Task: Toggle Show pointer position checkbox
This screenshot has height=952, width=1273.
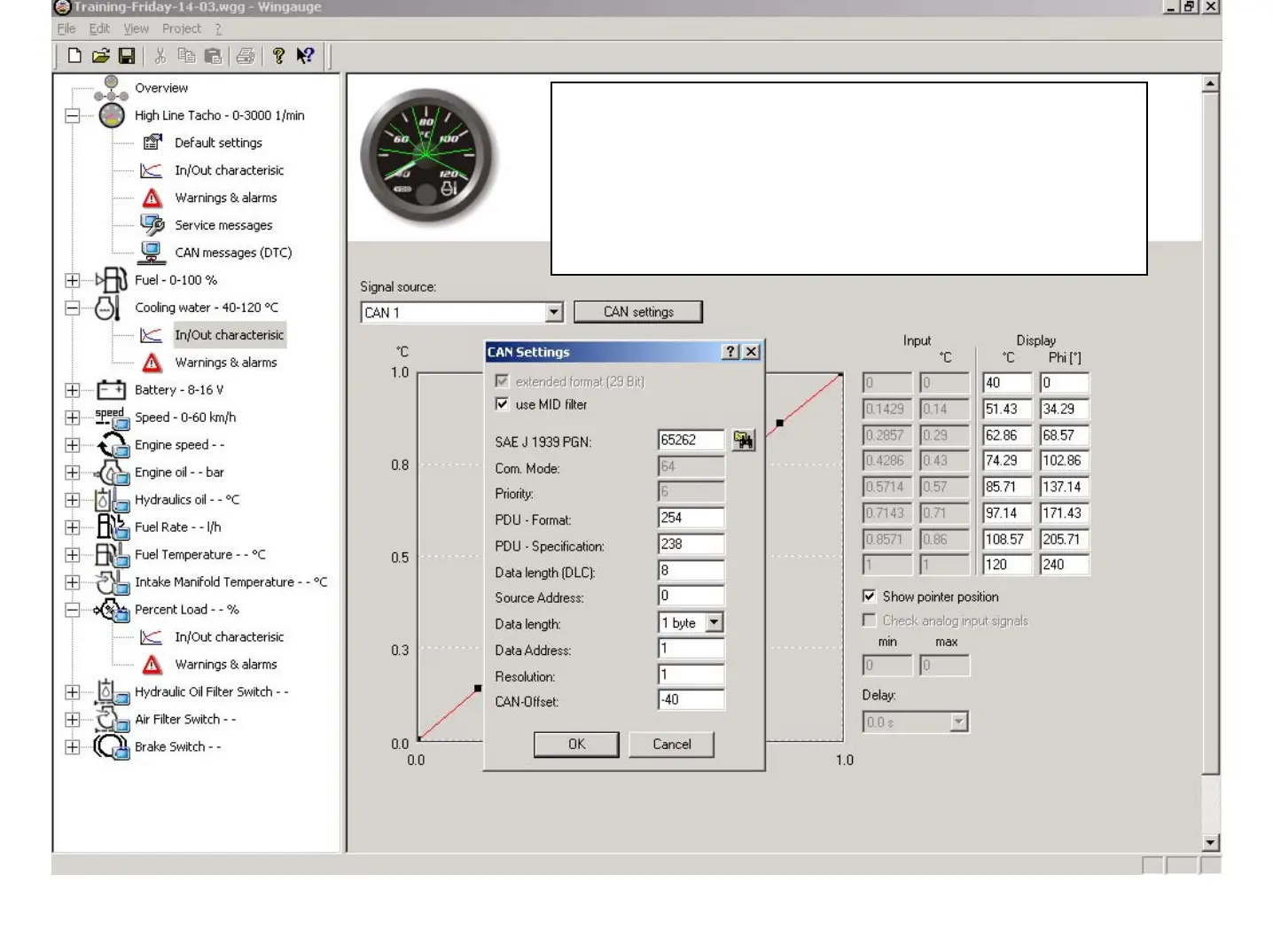Action: coord(870,597)
